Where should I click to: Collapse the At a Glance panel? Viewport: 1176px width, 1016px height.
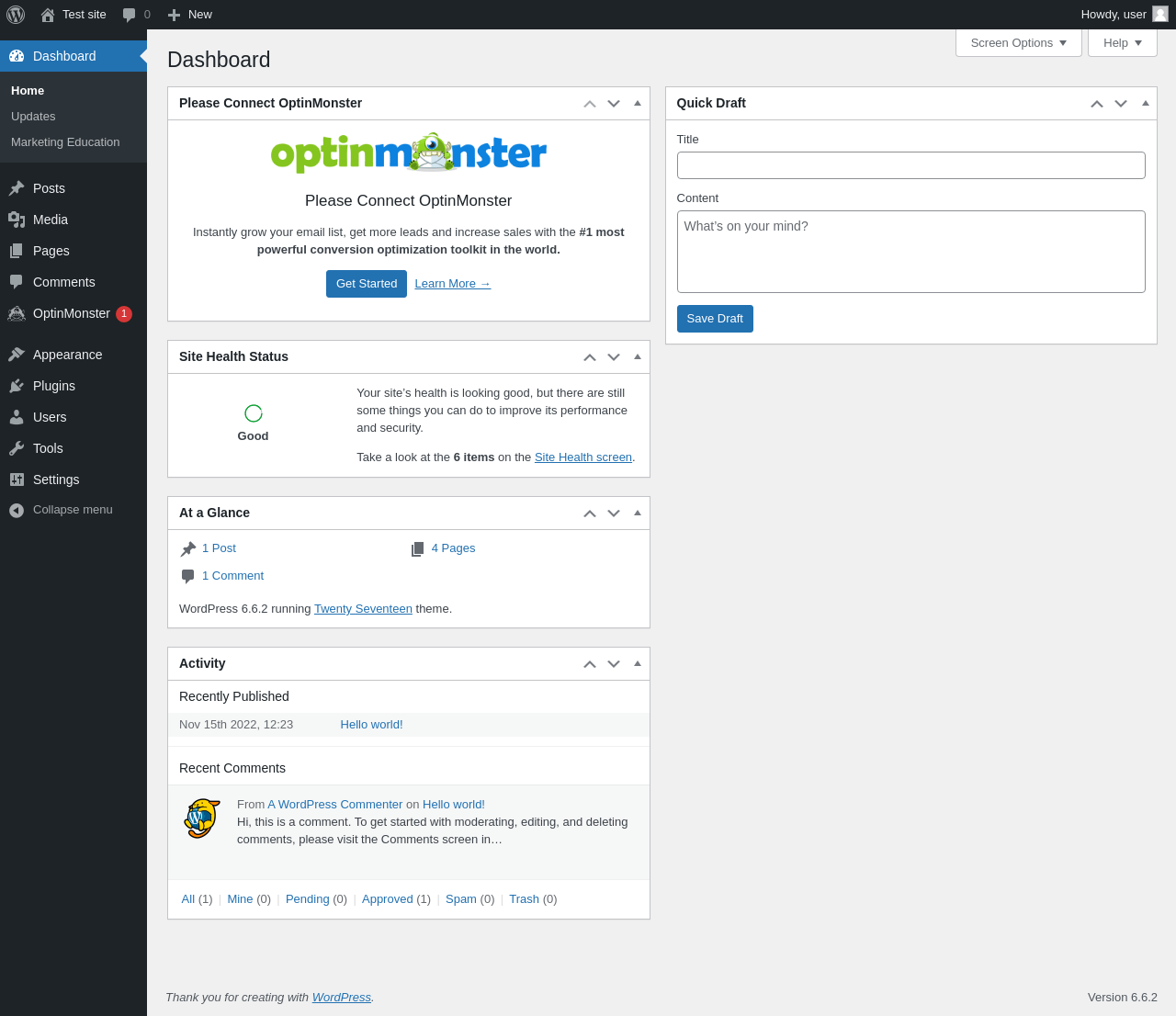[638, 513]
